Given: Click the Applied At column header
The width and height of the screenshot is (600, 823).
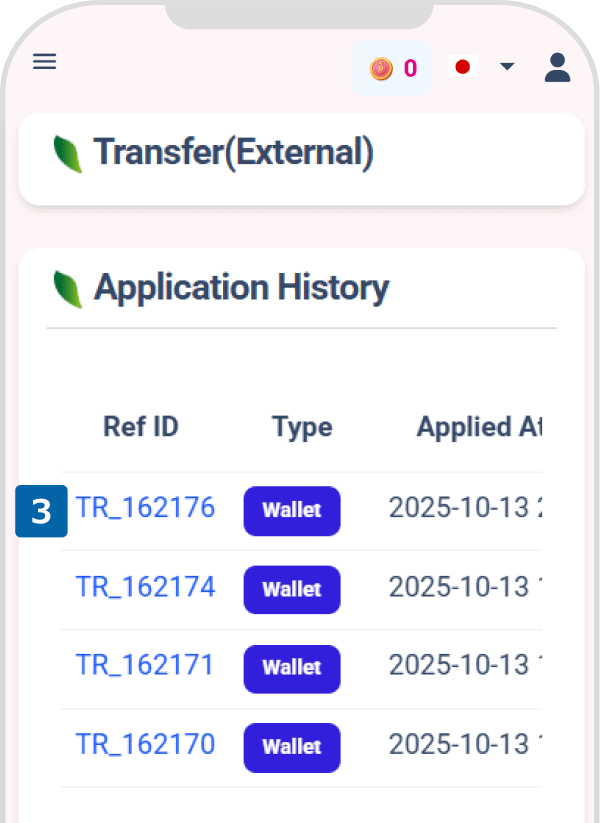Looking at the screenshot, I should [x=478, y=427].
